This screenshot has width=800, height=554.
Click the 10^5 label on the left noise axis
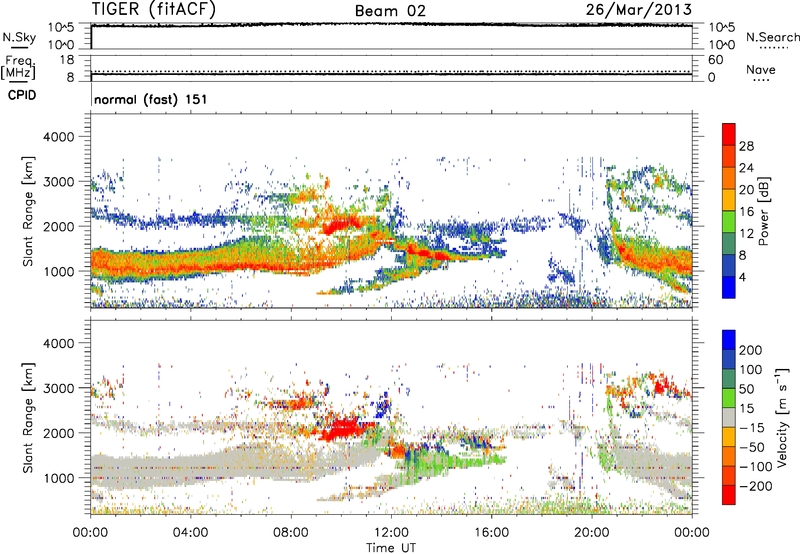point(61,27)
